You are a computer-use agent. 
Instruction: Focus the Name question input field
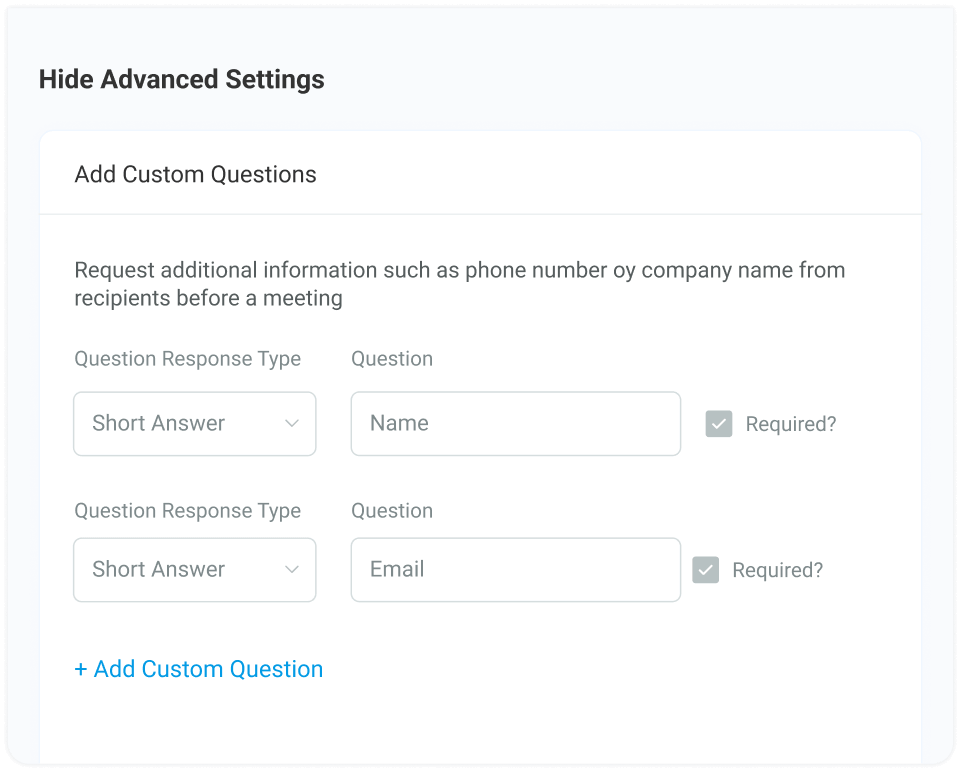pos(515,424)
